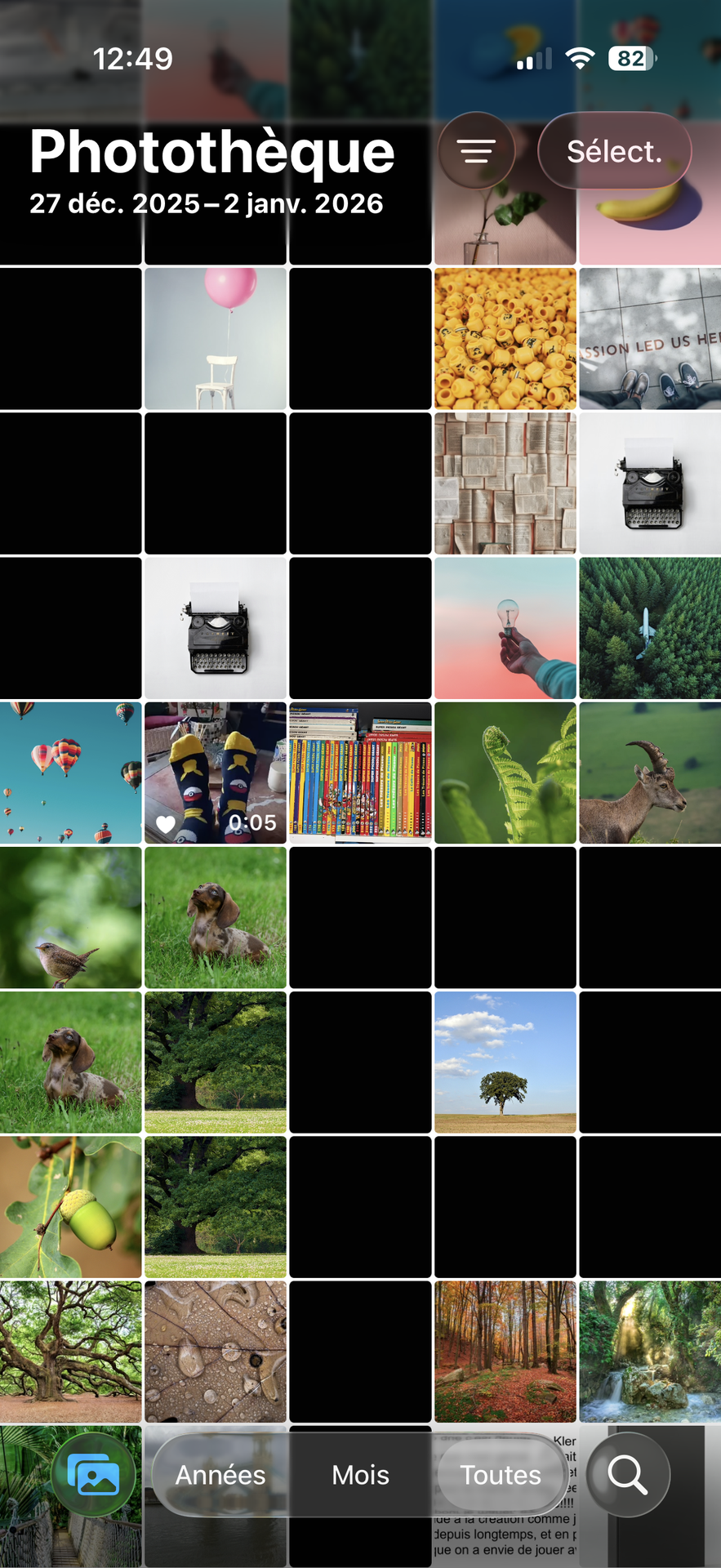
Task: Tap the heart favorite badge on sock video
Action: [x=166, y=824]
